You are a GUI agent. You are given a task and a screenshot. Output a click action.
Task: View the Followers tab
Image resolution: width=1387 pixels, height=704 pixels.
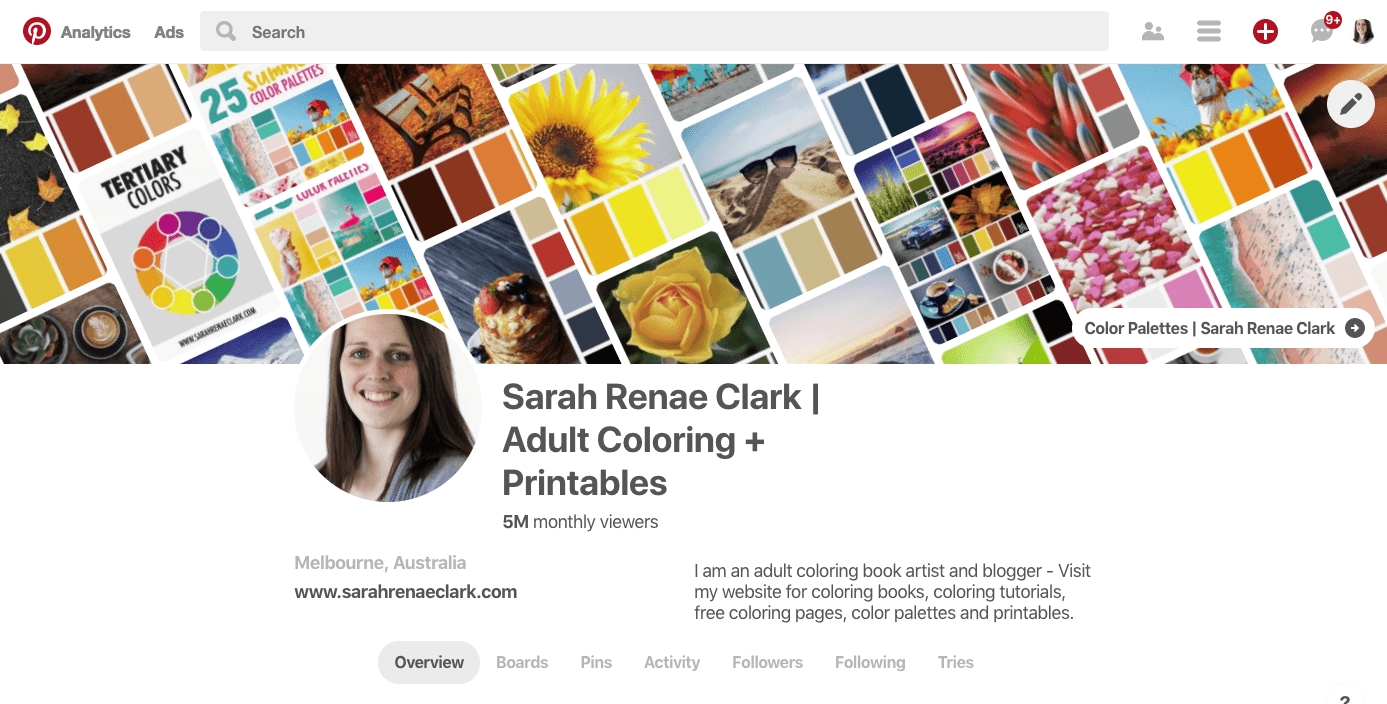point(767,662)
